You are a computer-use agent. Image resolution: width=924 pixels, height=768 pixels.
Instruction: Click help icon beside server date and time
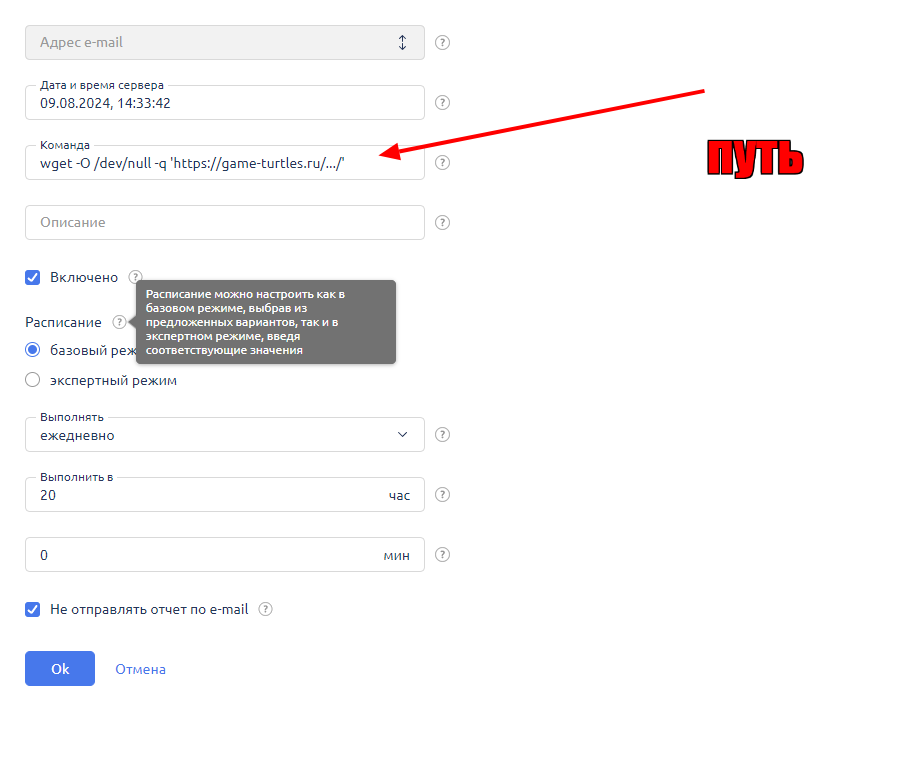coord(443,103)
